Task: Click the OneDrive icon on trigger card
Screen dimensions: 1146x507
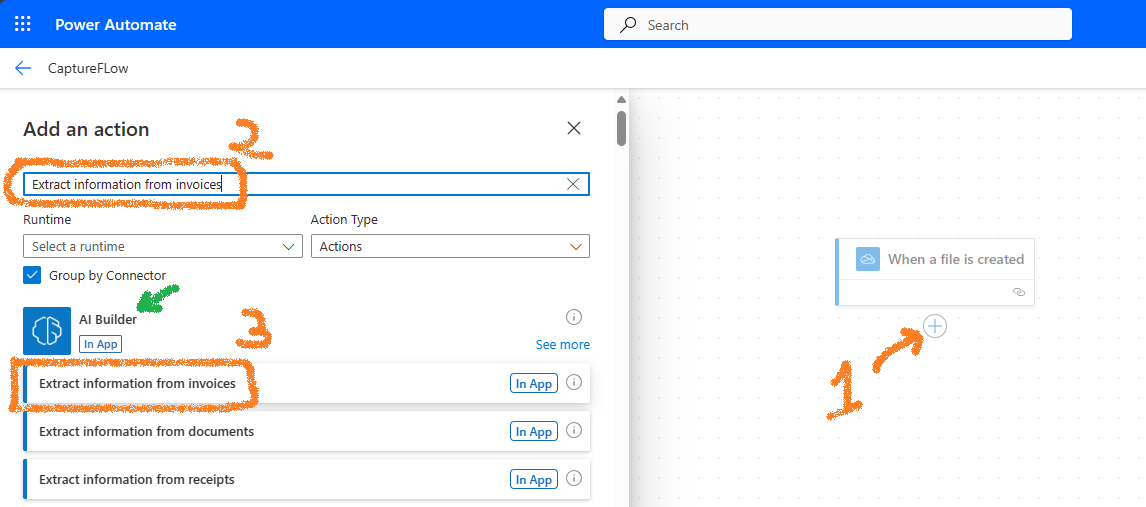Action: (868, 259)
